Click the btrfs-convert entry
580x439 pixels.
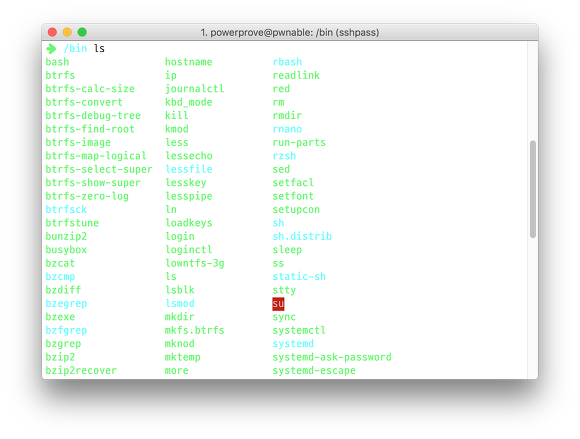tap(84, 102)
